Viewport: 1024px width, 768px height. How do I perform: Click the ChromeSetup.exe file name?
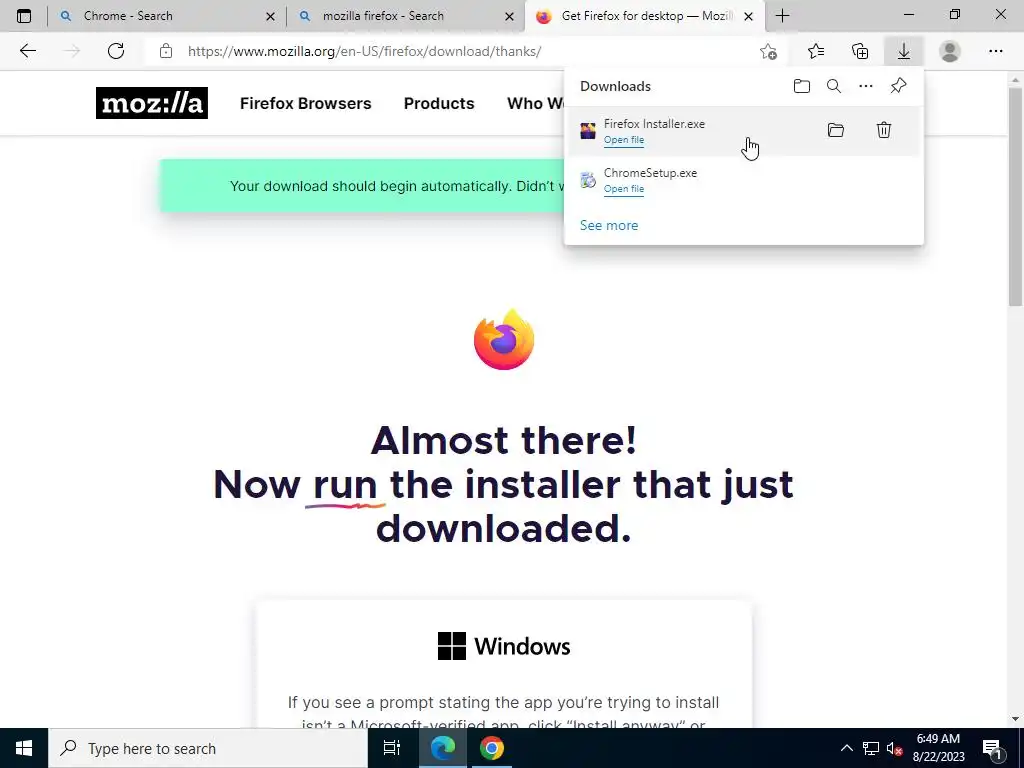pyautogui.click(x=650, y=172)
